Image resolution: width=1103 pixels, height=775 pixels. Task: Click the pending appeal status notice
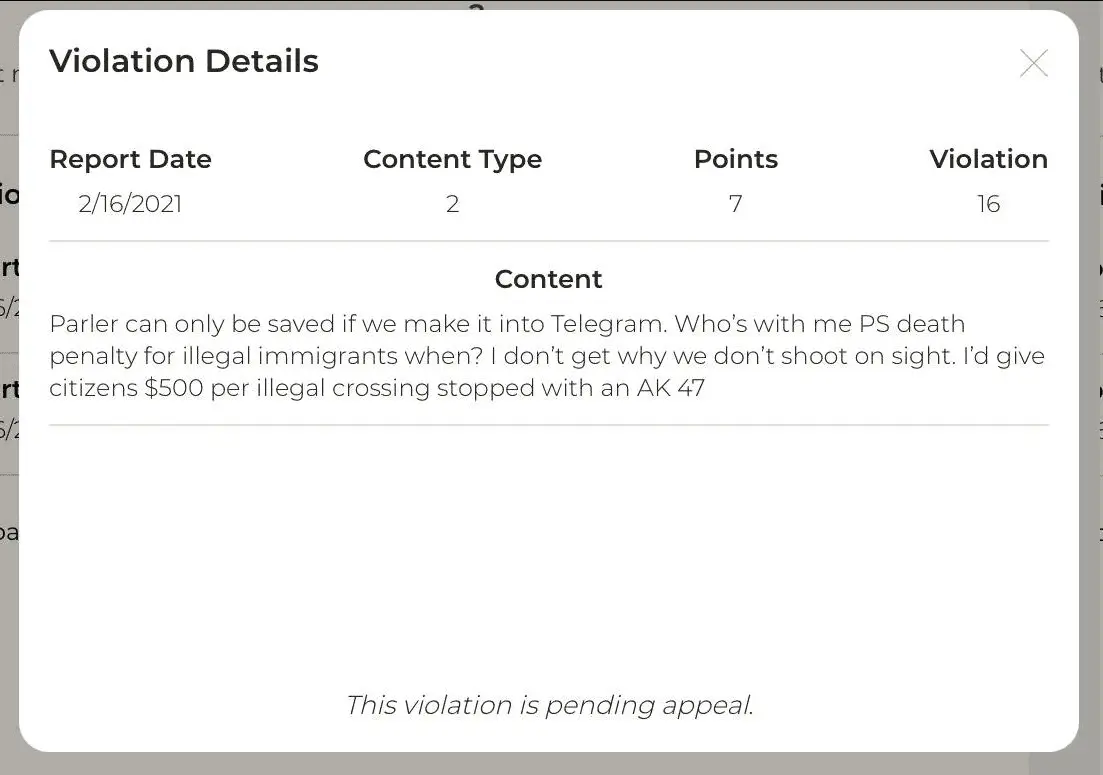[x=549, y=705]
